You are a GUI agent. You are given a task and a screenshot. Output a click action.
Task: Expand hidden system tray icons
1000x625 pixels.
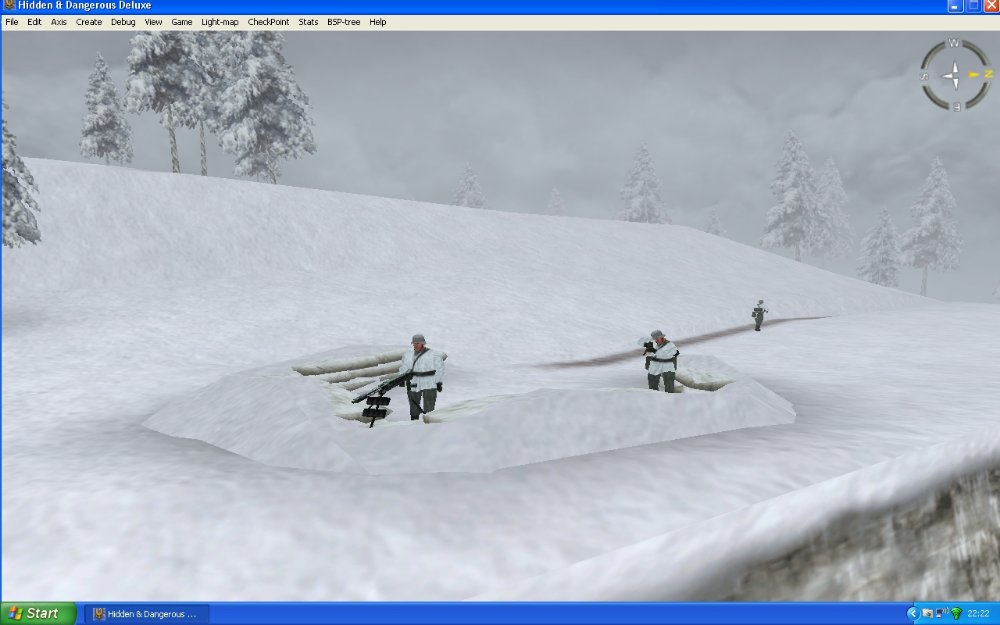(x=912, y=613)
